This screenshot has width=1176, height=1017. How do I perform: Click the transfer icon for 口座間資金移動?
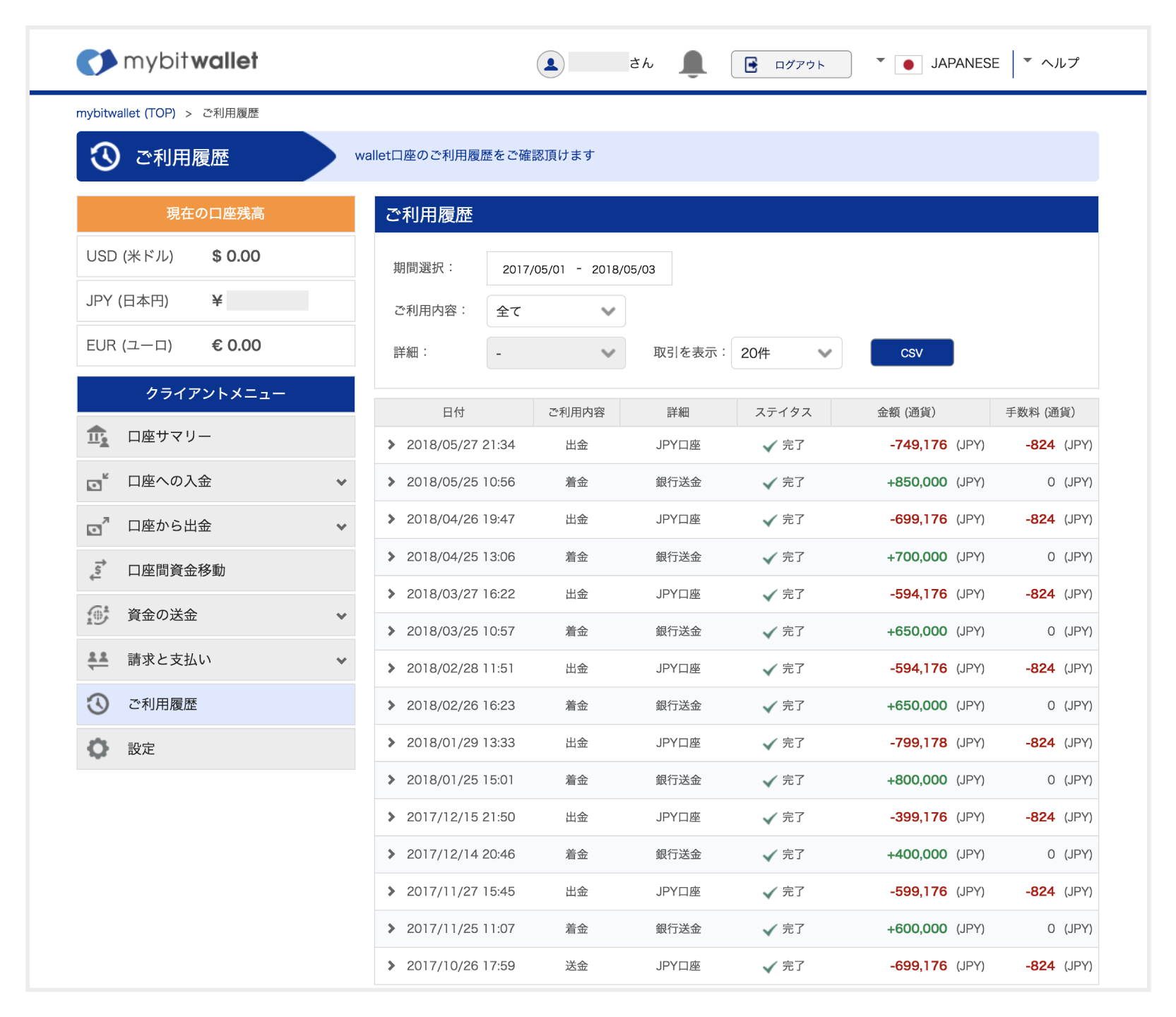pyautogui.click(x=98, y=570)
